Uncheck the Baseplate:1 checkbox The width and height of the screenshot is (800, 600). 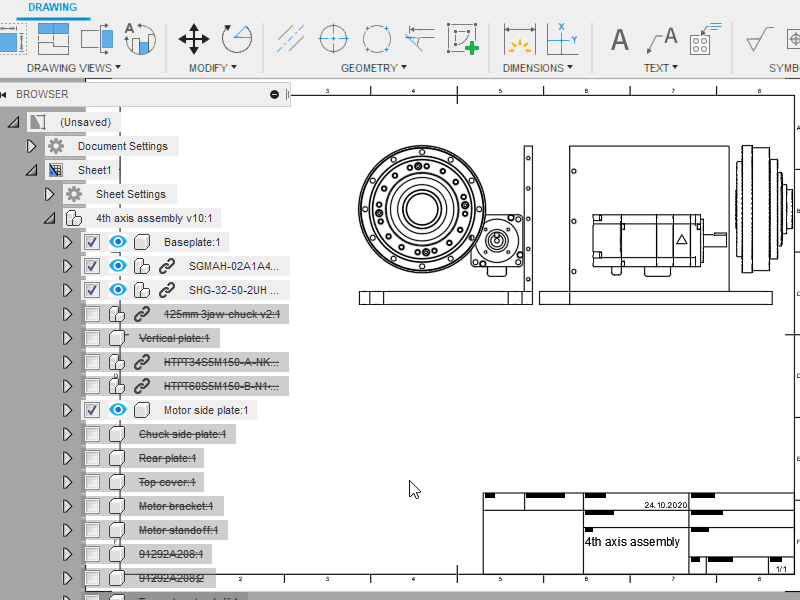pos(92,242)
